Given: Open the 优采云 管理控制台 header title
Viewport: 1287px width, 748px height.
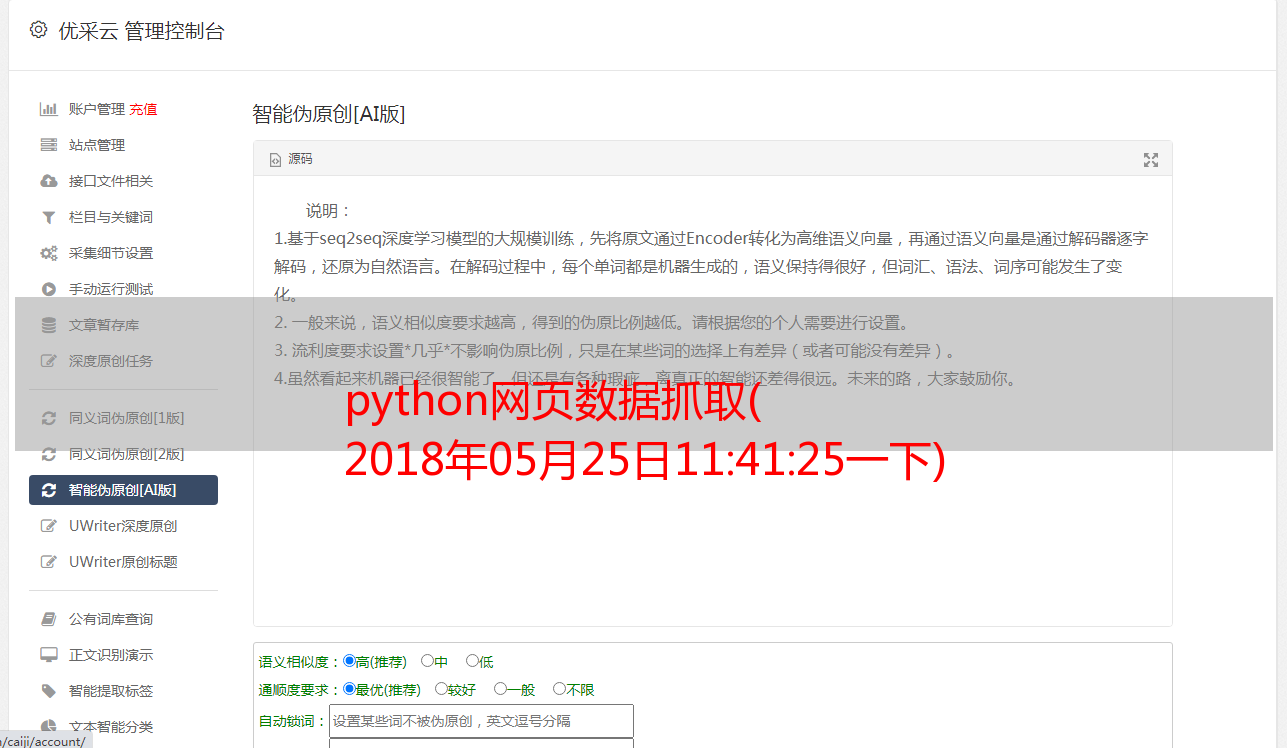Looking at the screenshot, I should (142, 31).
